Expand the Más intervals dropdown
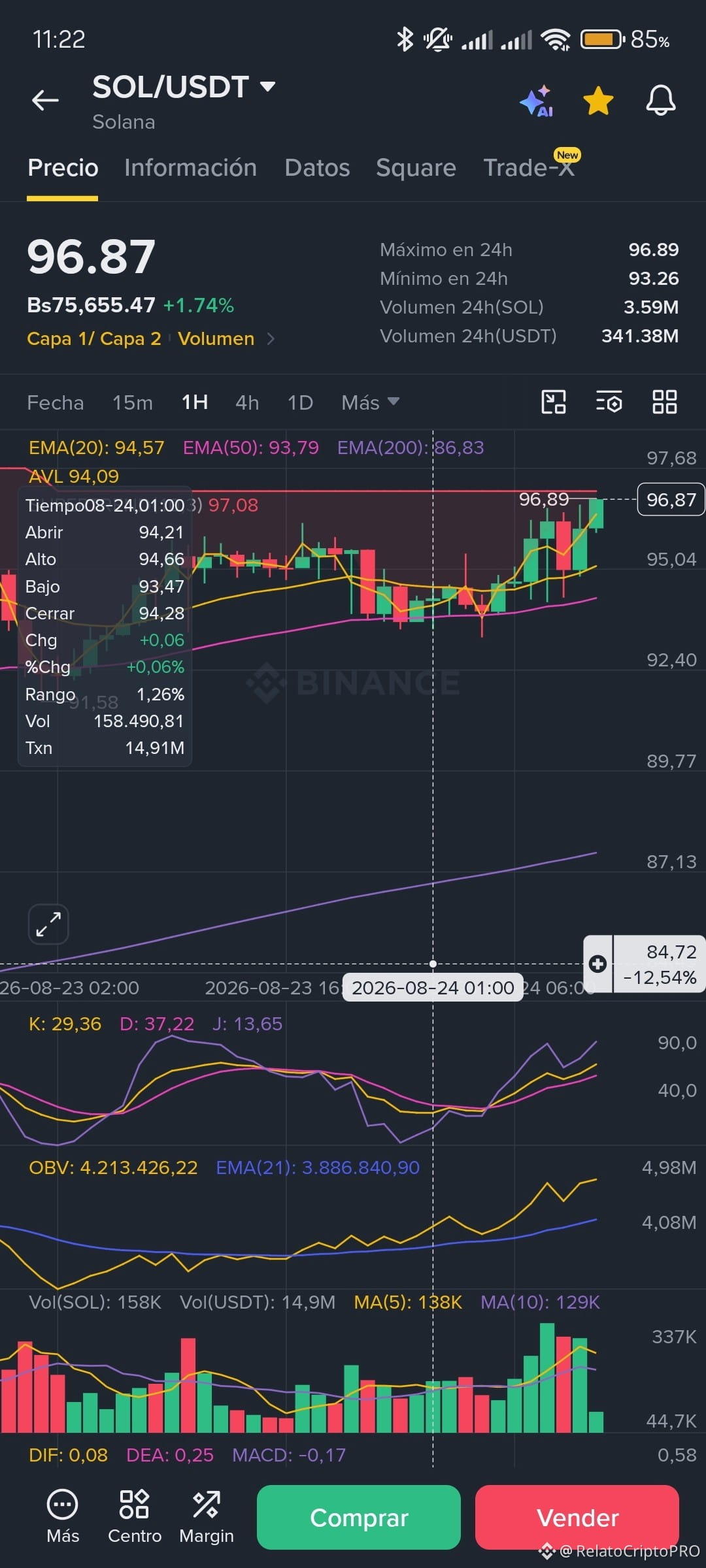 click(370, 402)
